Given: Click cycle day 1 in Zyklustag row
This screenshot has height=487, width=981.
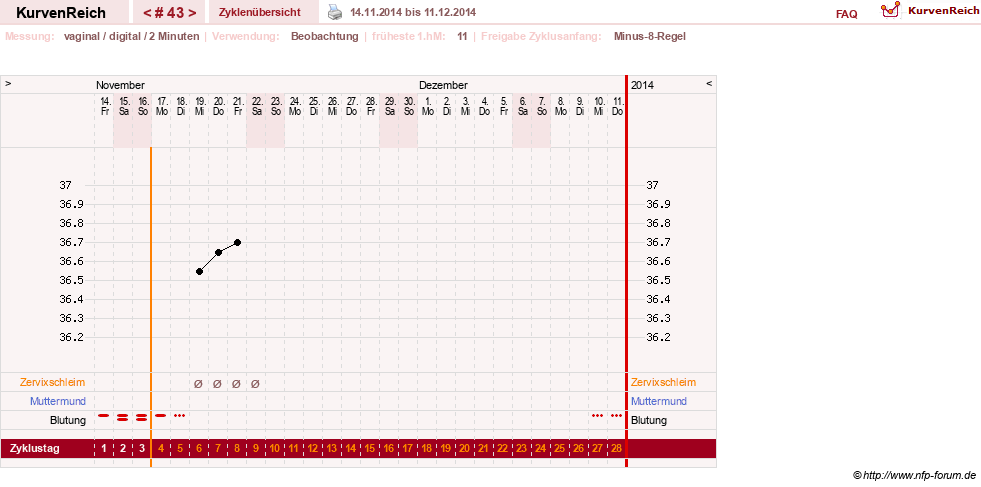Looking at the screenshot, I should 104,448.
